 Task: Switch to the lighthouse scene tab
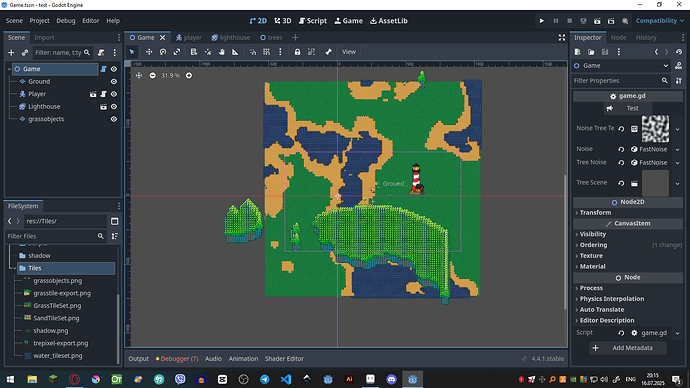tap(231, 38)
